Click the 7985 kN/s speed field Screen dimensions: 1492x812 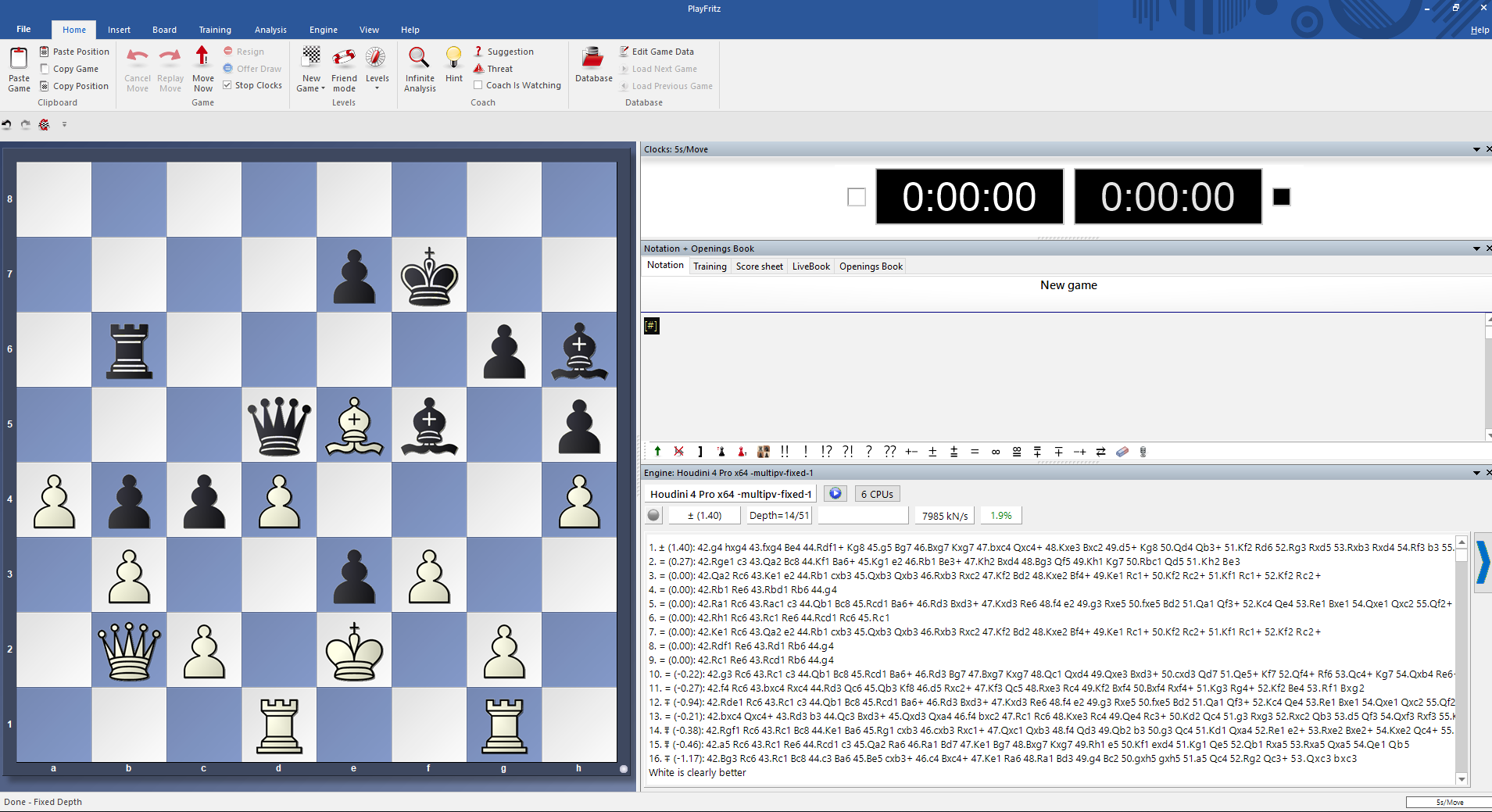click(x=944, y=515)
